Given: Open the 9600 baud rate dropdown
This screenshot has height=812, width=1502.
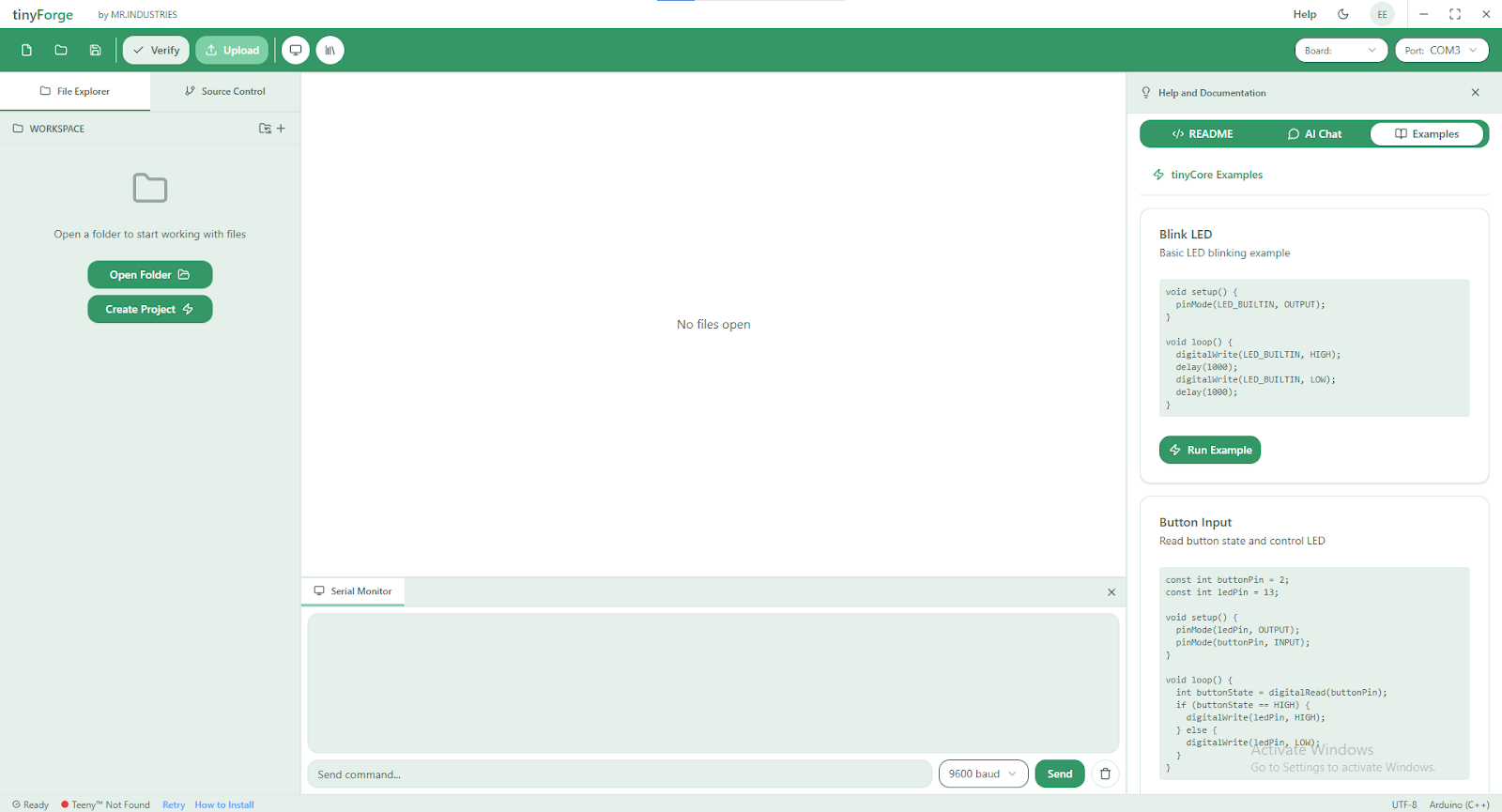Looking at the screenshot, I should 982,774.
